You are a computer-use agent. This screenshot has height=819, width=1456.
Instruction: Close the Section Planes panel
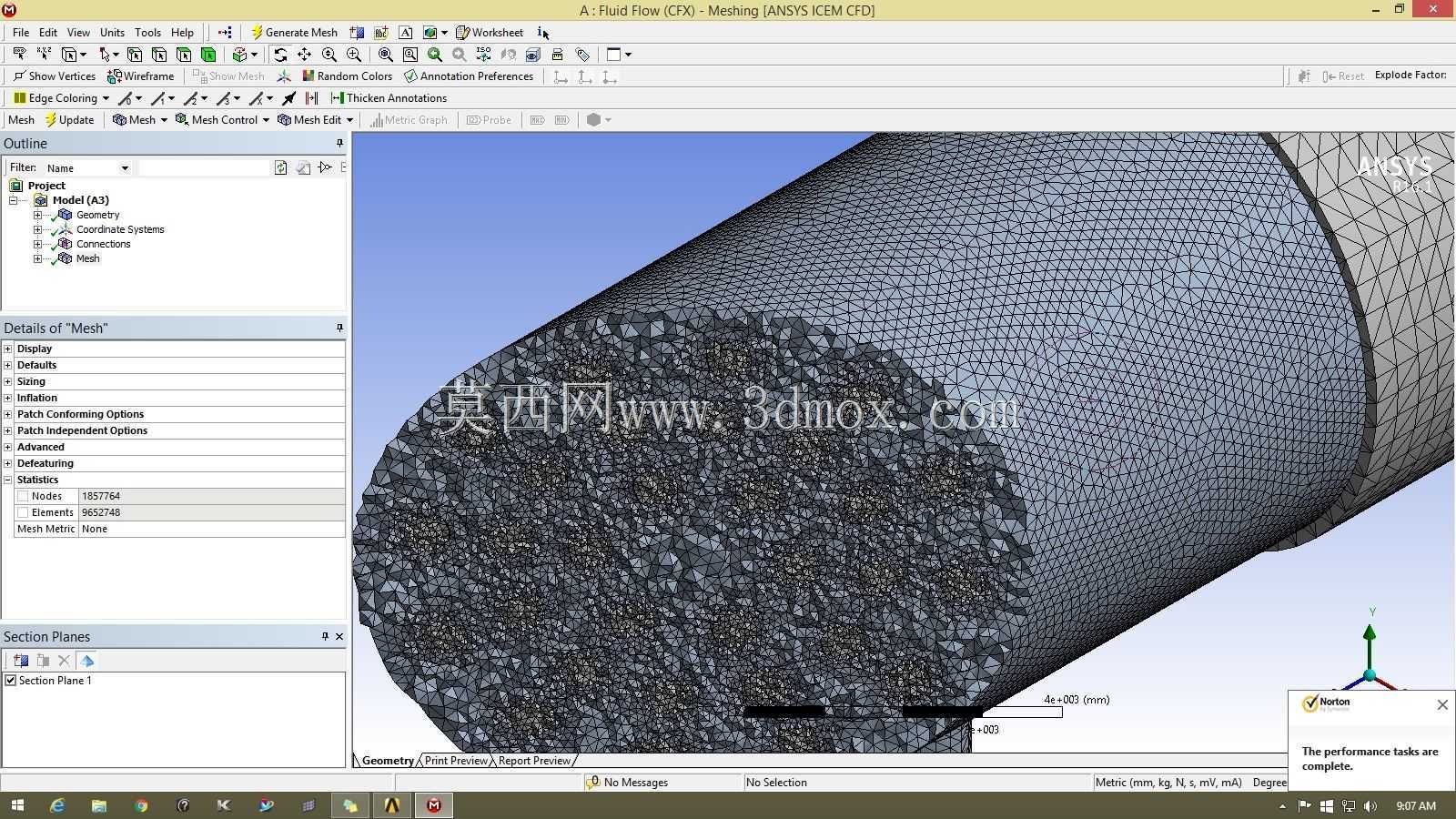coord(339,637)
